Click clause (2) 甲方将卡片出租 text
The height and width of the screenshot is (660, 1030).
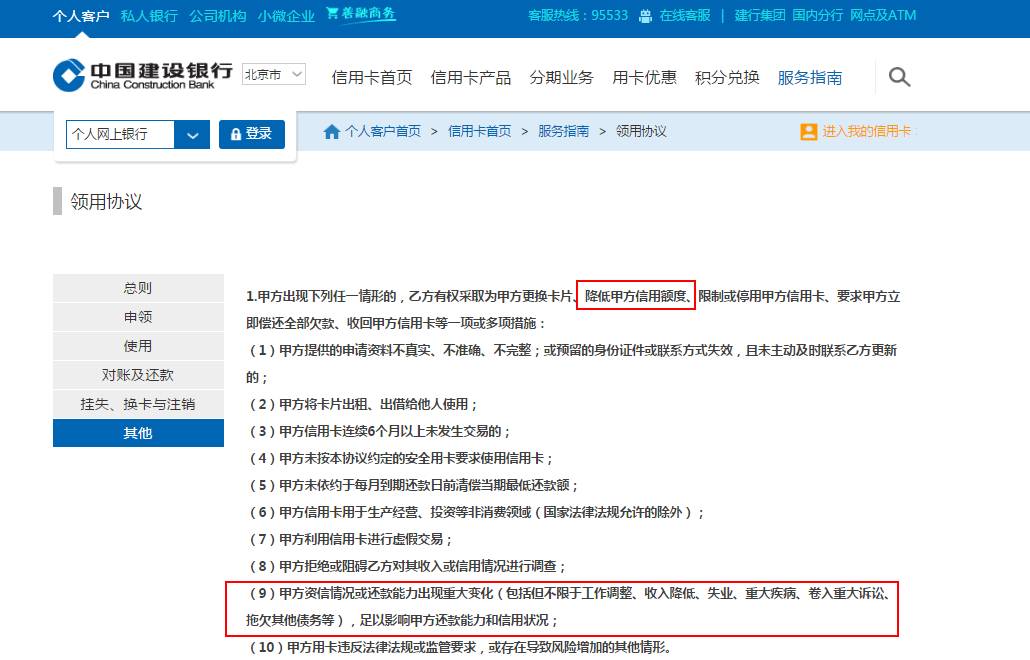click(x=363, y=405)
